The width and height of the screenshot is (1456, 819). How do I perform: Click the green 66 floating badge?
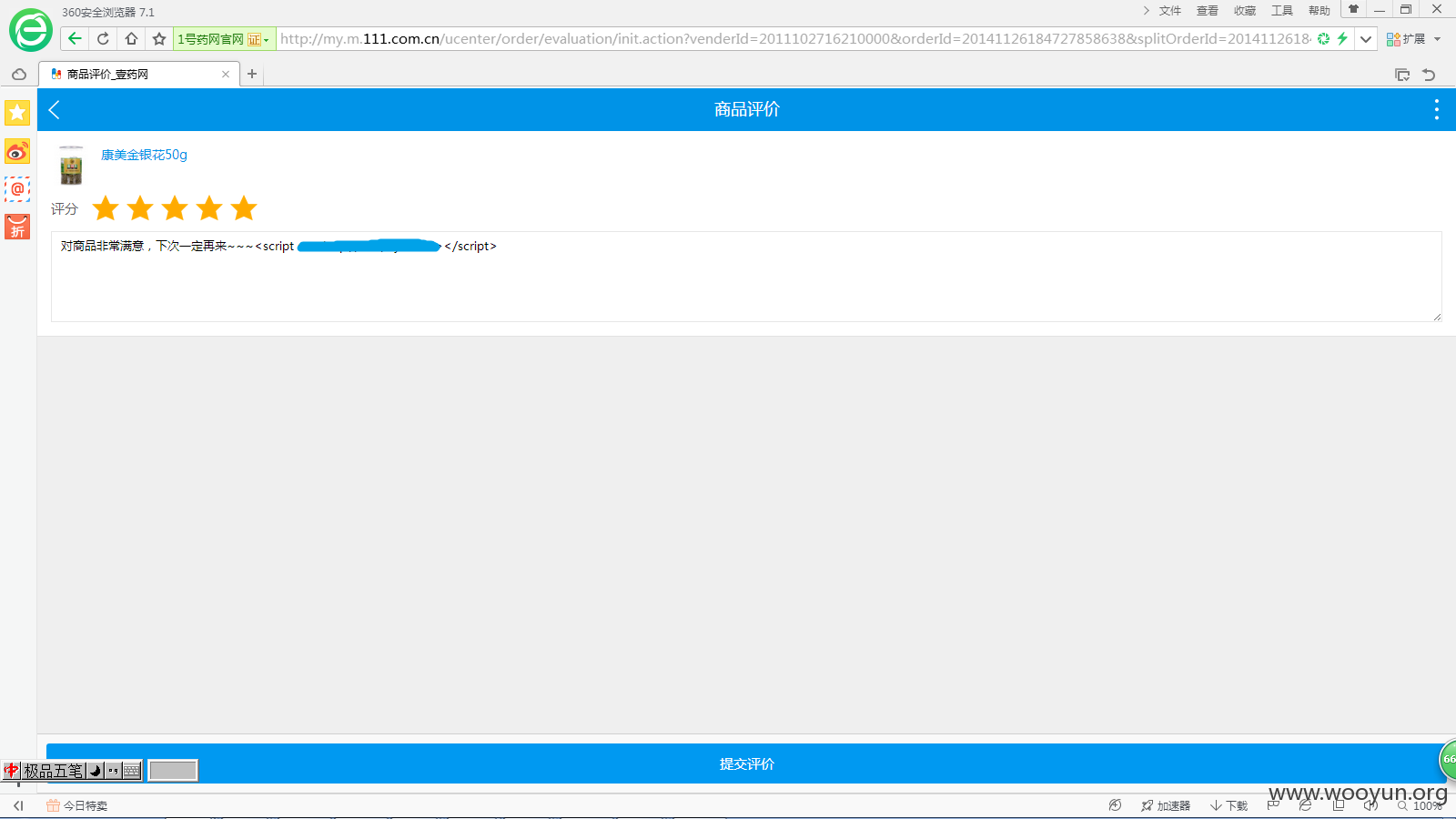[1448, 759]
